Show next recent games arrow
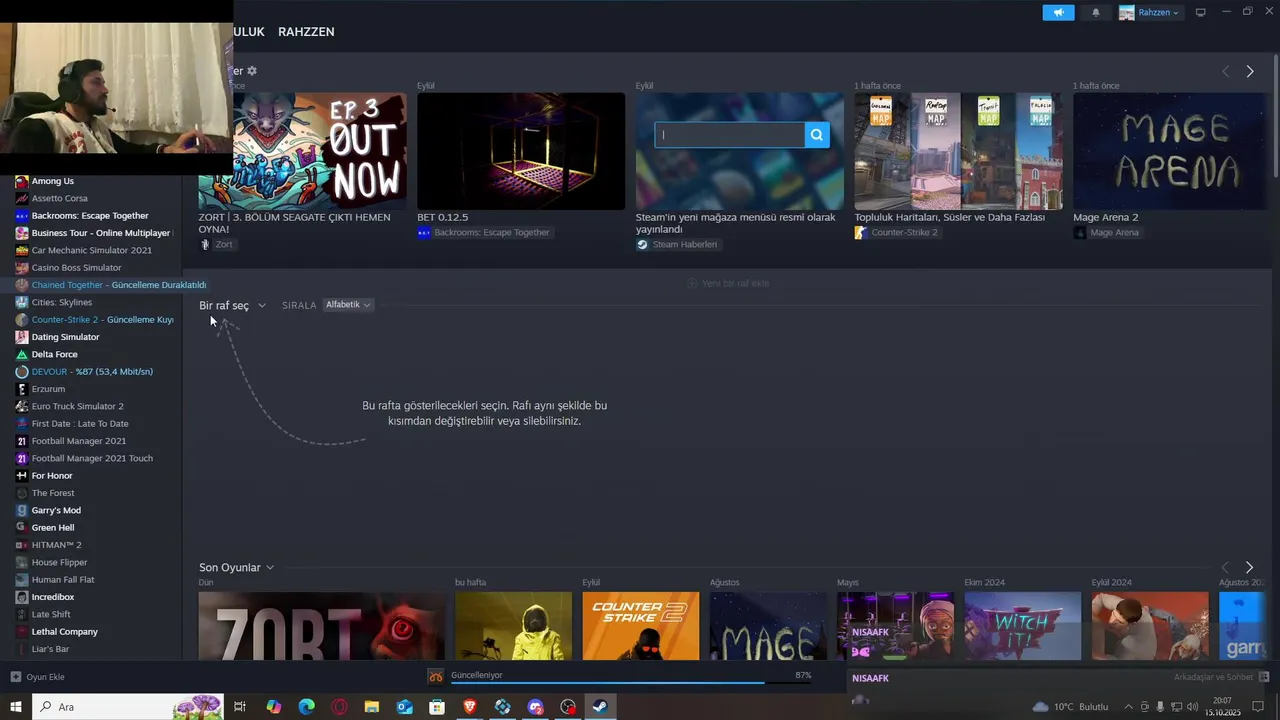The height and width of the screenshot is (720, 1280). pyautogui.click(x=1249, y=567)
